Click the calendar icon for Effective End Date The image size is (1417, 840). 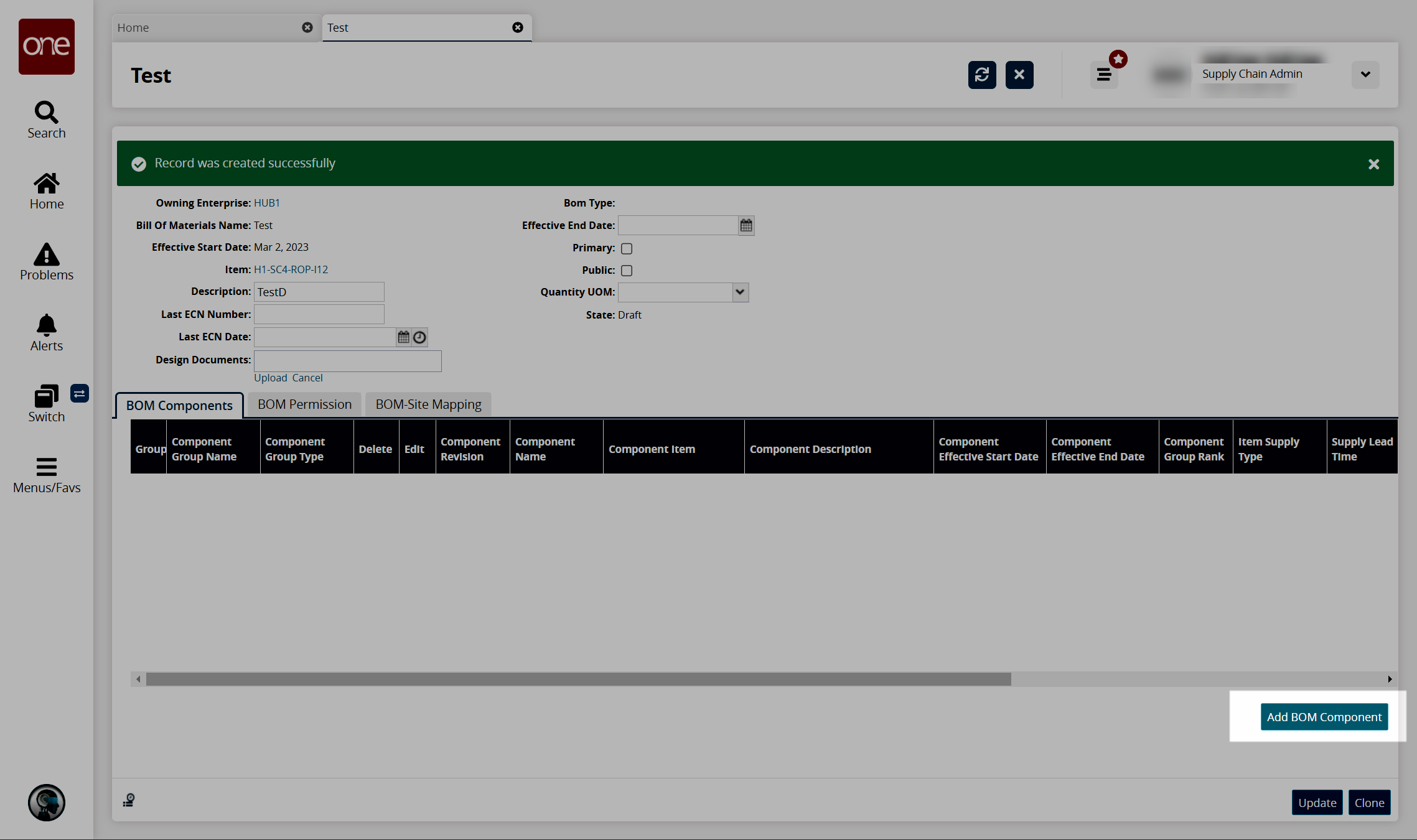click(747, 226)
